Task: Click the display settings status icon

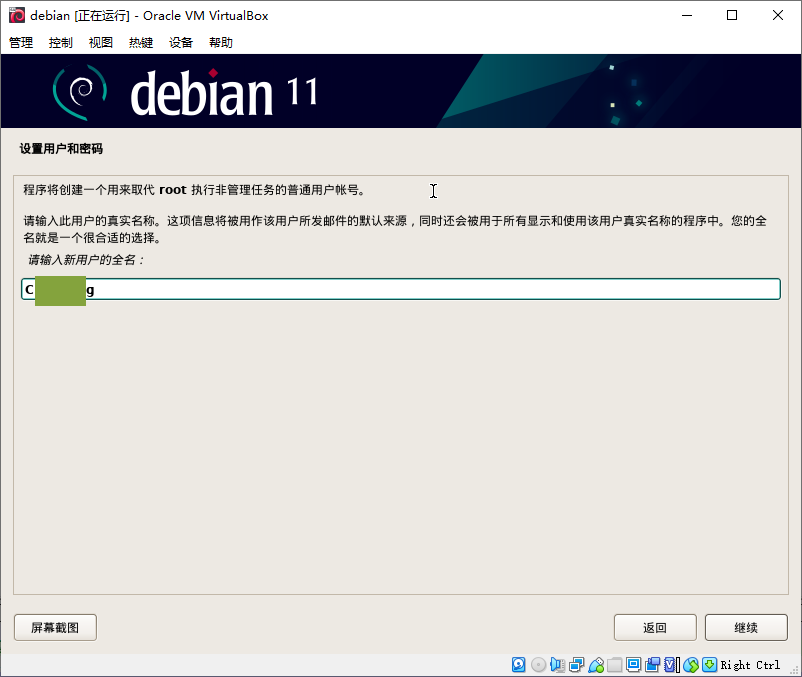Action: coord(633,664)
